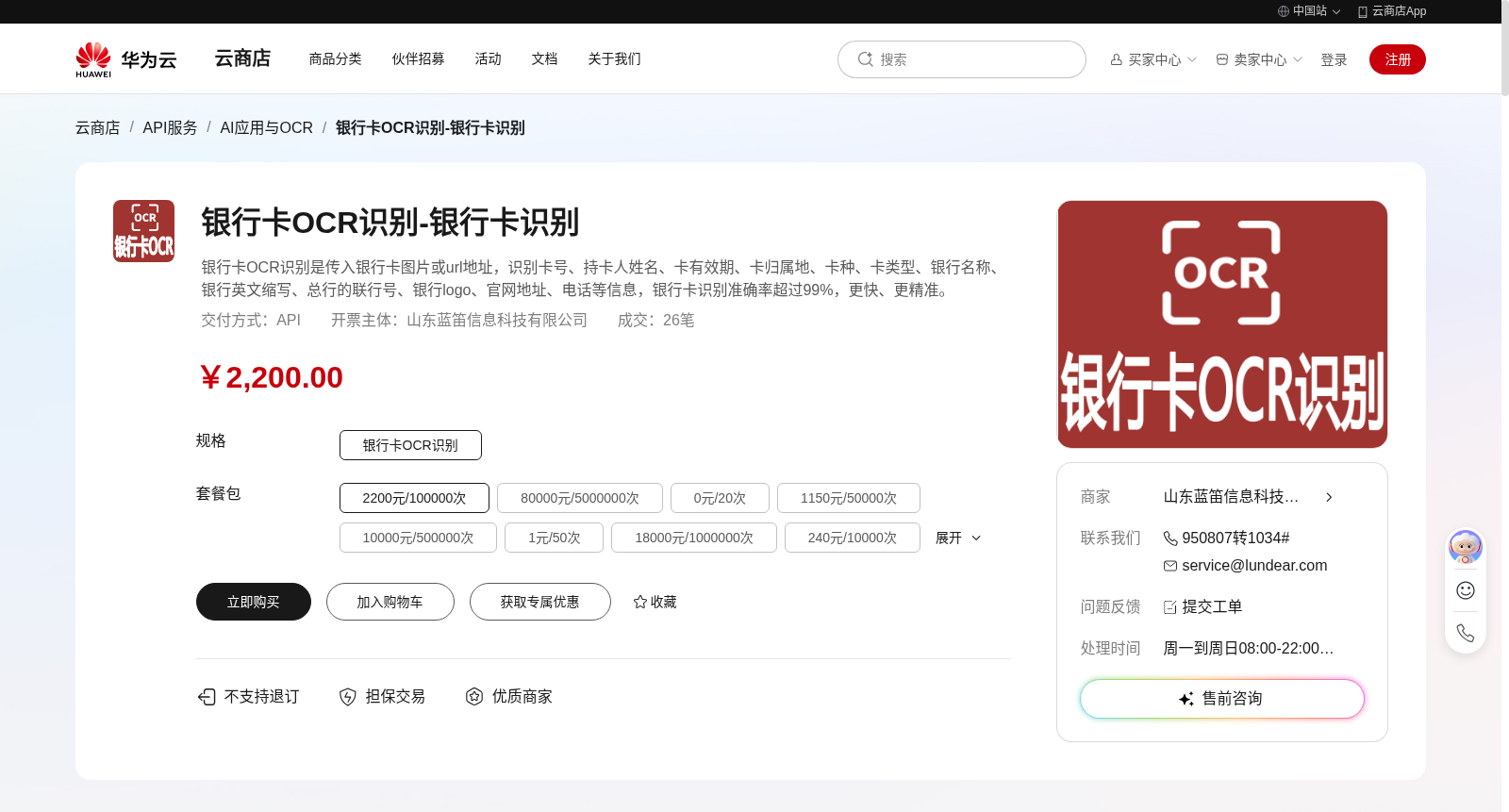Select the 2200元/100000次 package
Image resolution: width=1509 pixels, height=812 pixels.
tap(414, 498)
